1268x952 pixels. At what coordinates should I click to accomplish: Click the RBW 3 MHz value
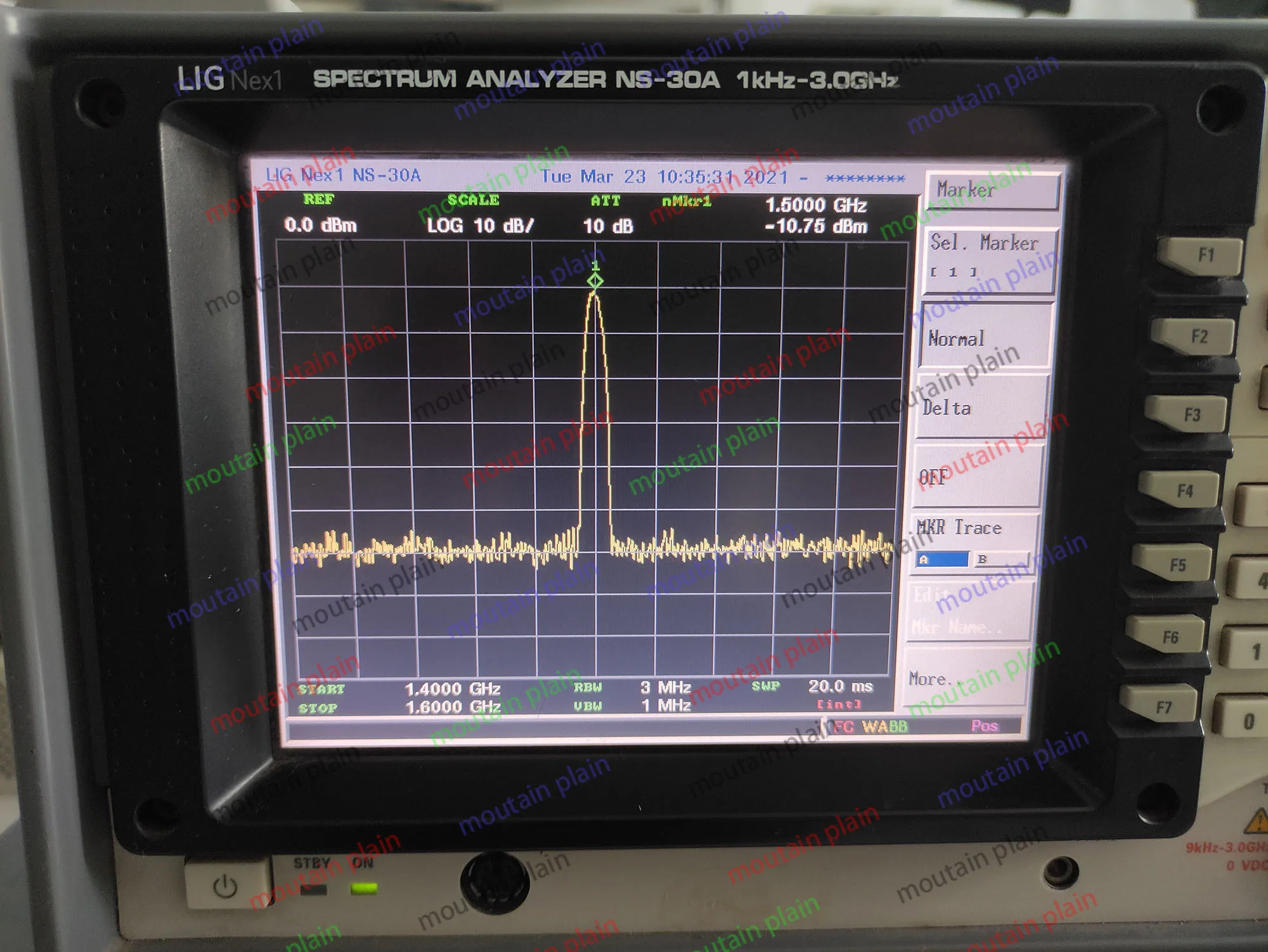[x=665, y=687]
